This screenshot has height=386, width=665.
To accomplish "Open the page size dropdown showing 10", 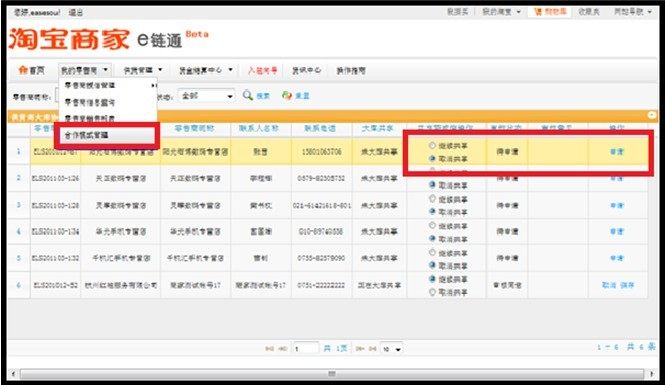I will pos(391,349).
